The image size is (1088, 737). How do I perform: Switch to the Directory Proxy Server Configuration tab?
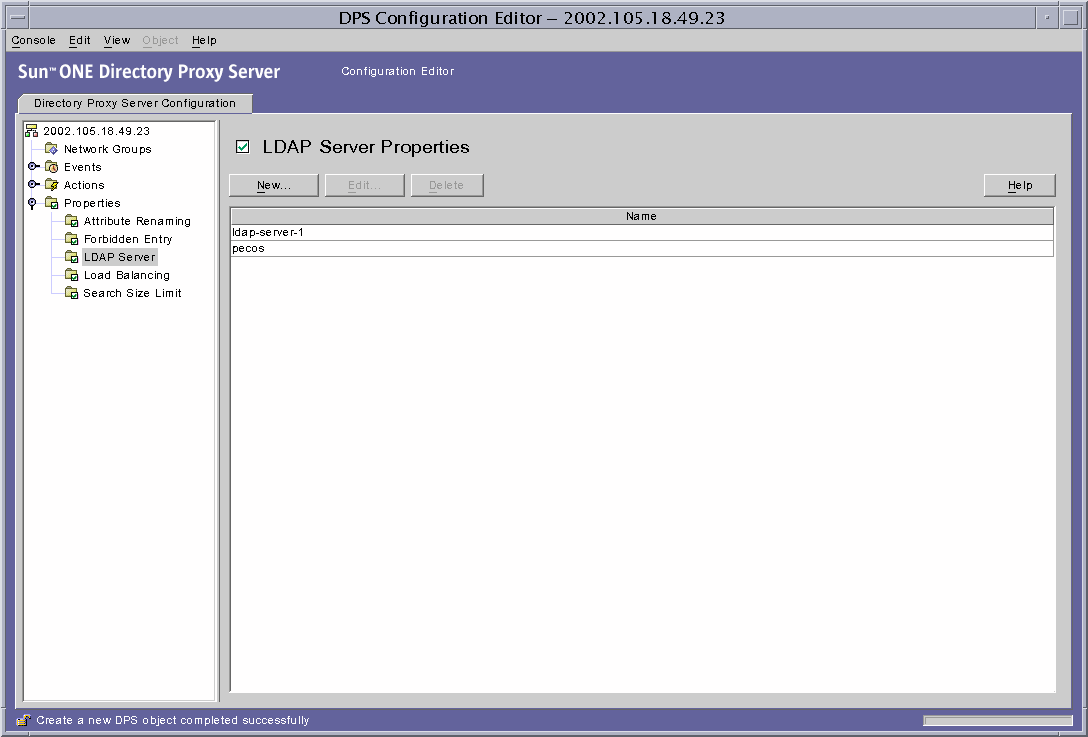[135, 103]
